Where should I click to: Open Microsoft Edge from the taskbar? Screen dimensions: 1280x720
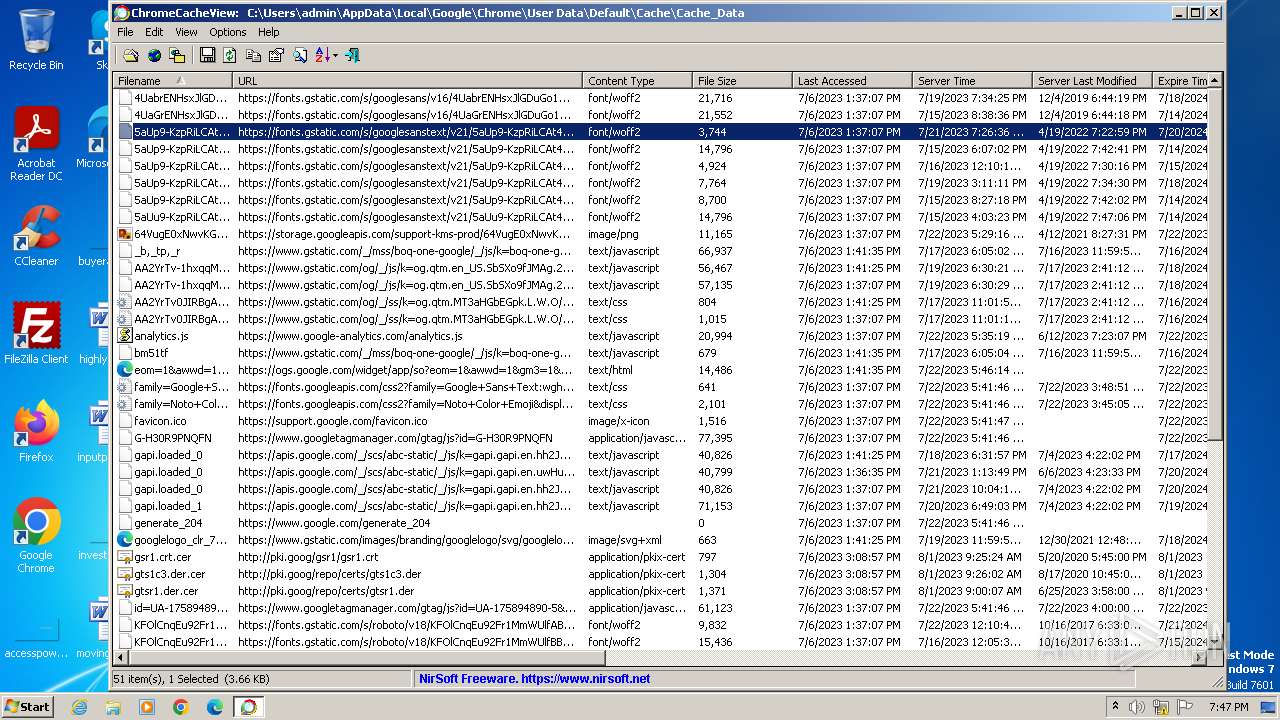coord(215,707)
